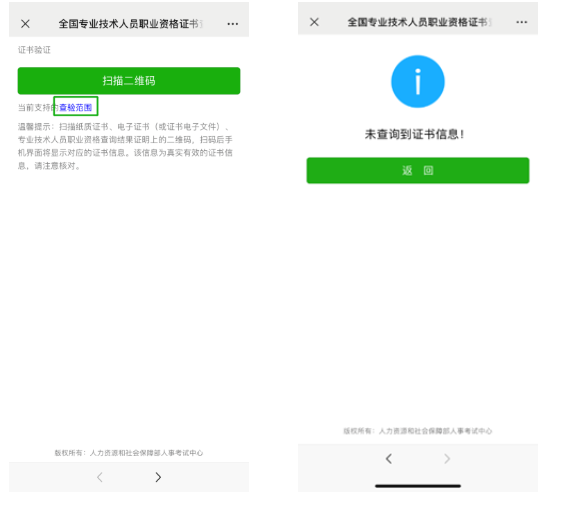The height and width of the screenshot is (513, 561).
Task: Tap the iOS home indicator bar
Action: coord(418,486)
